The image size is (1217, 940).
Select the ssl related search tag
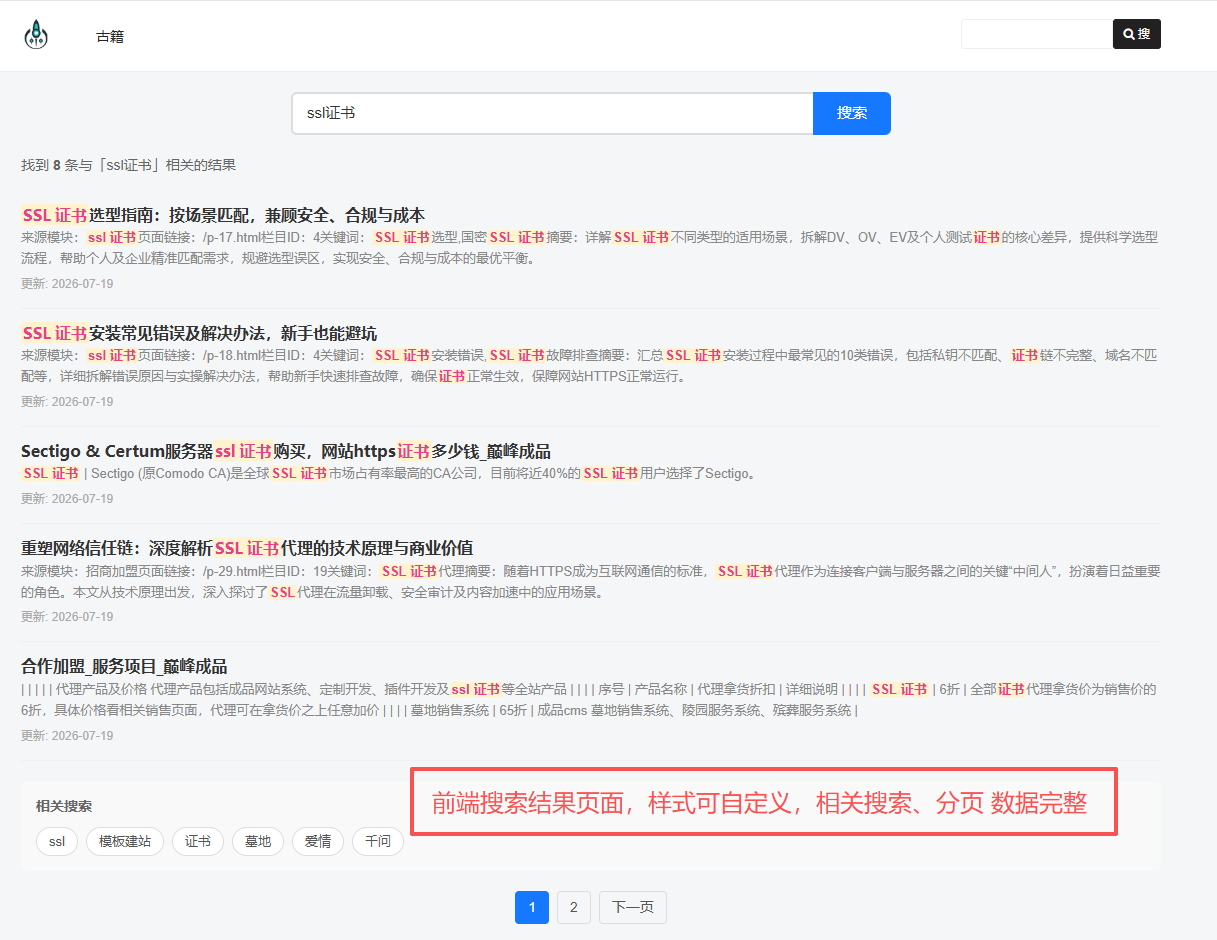(57, 842)
